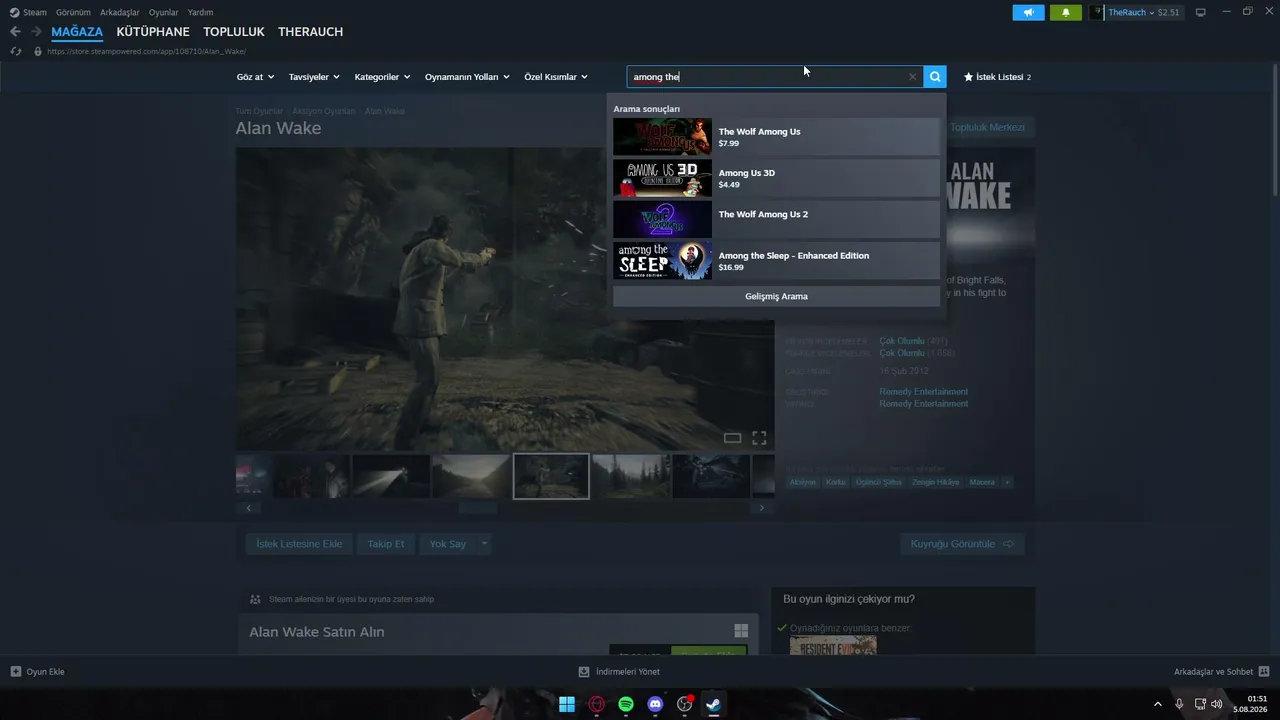Click the Oyun Ekle plus icon
The image size is (1280, 720).
pos(15,672)
